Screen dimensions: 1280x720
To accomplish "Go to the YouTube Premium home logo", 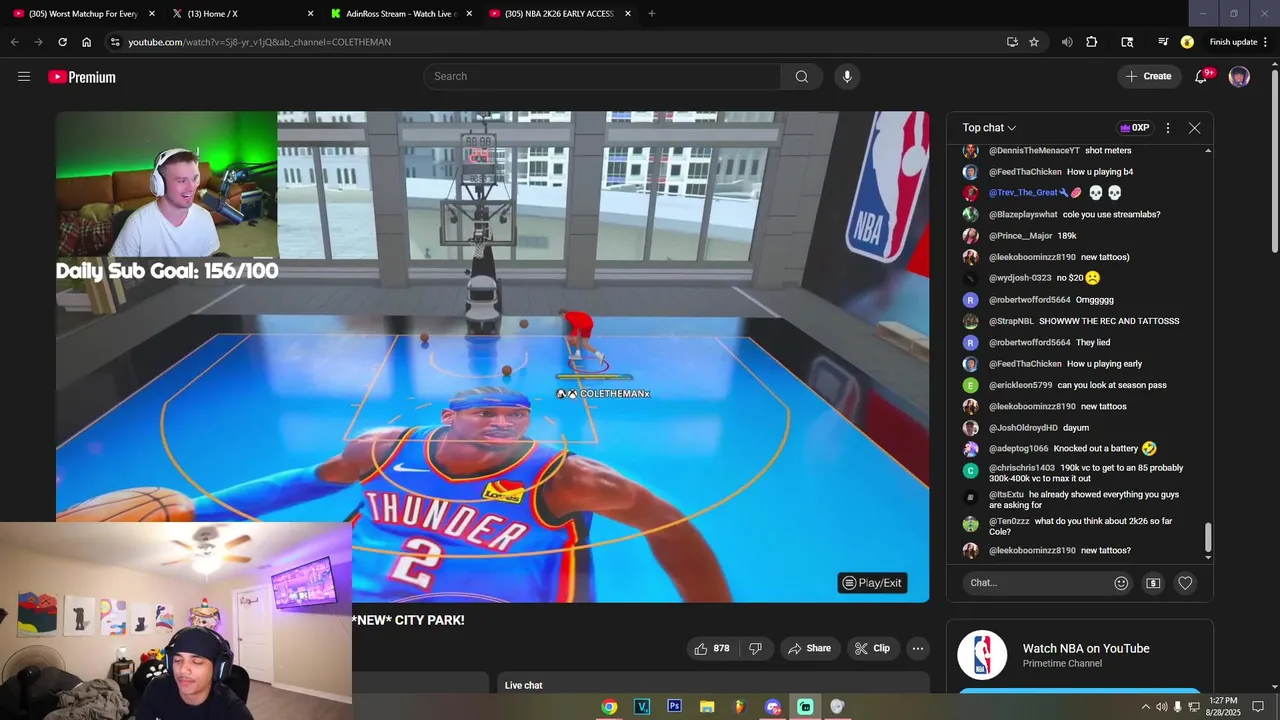I will pos(82,77).
